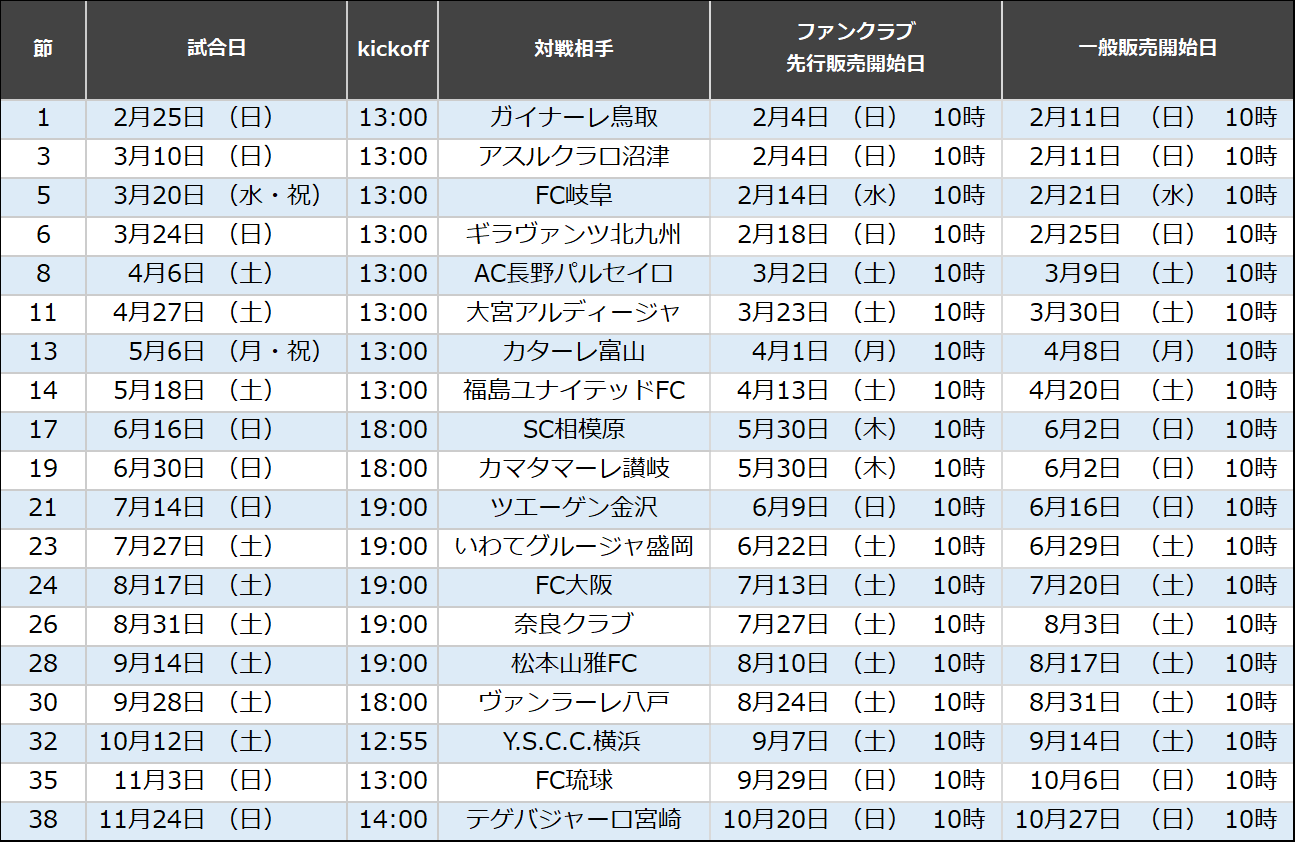Click match date 8月31日（土）
The width and height of the screenshot is (1296, 843).
pos(194,625)
